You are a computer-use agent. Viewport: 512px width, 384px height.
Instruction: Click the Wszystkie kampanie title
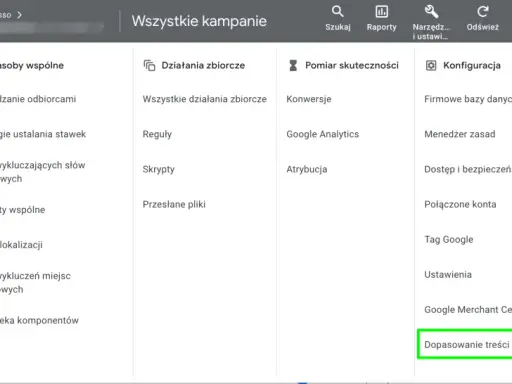click(x=199, y=21)
